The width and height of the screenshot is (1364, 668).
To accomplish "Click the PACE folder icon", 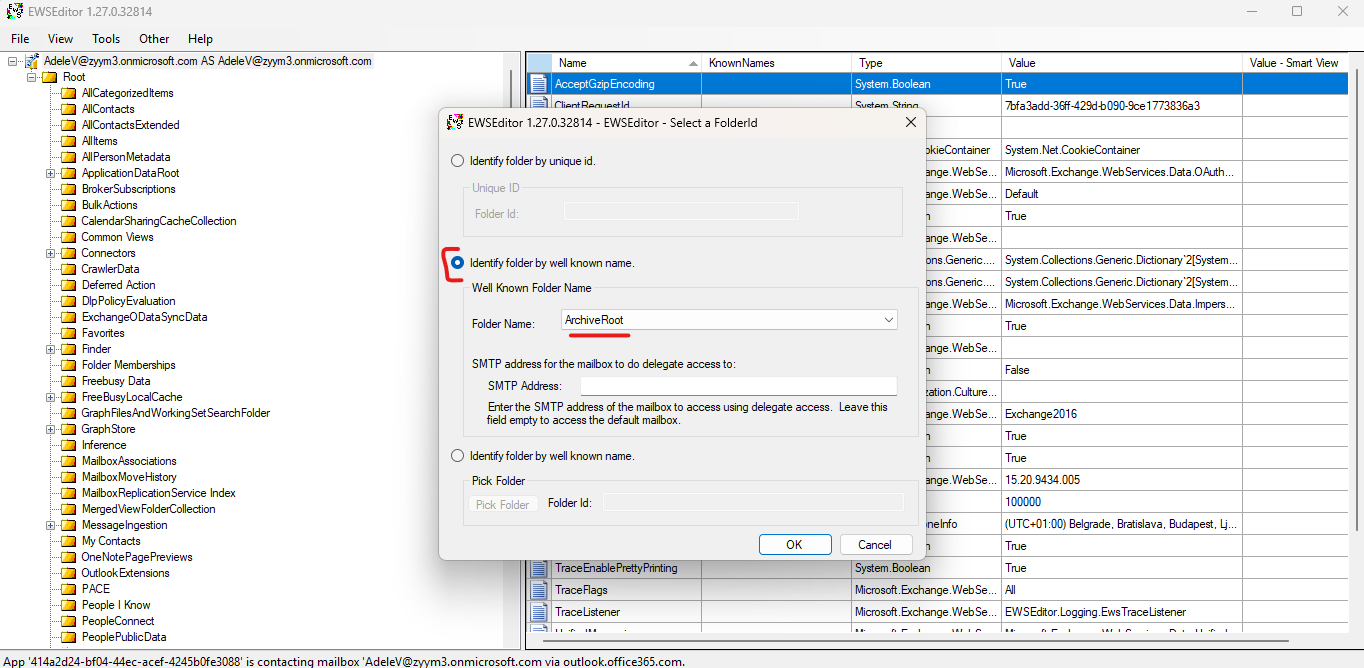I will tap(69, 589).
